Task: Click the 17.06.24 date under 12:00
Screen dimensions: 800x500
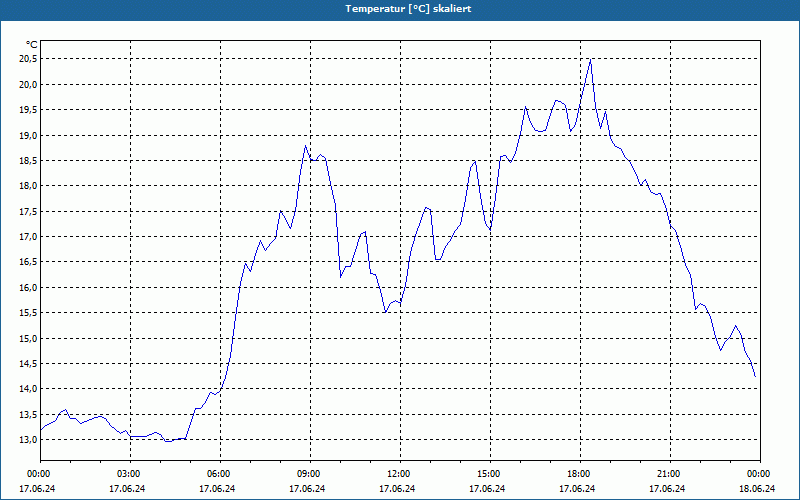Action: tap(397, 489)
